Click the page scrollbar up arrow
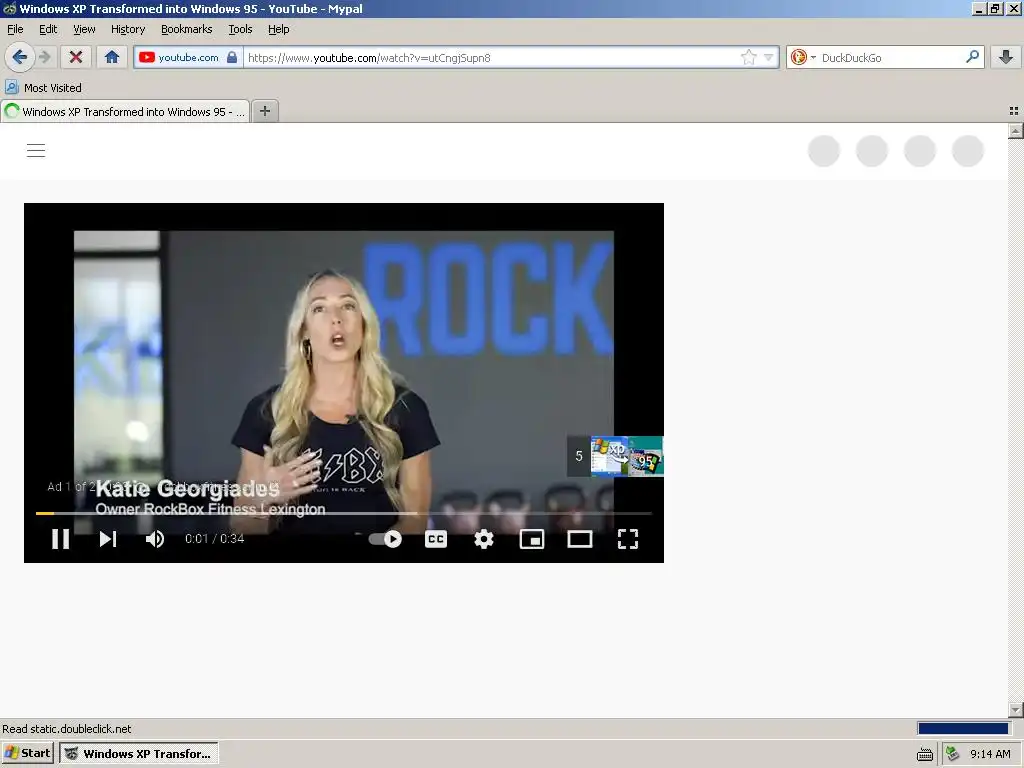The height and width of the screenshot is (768, 1024). tap(1015, 131)
